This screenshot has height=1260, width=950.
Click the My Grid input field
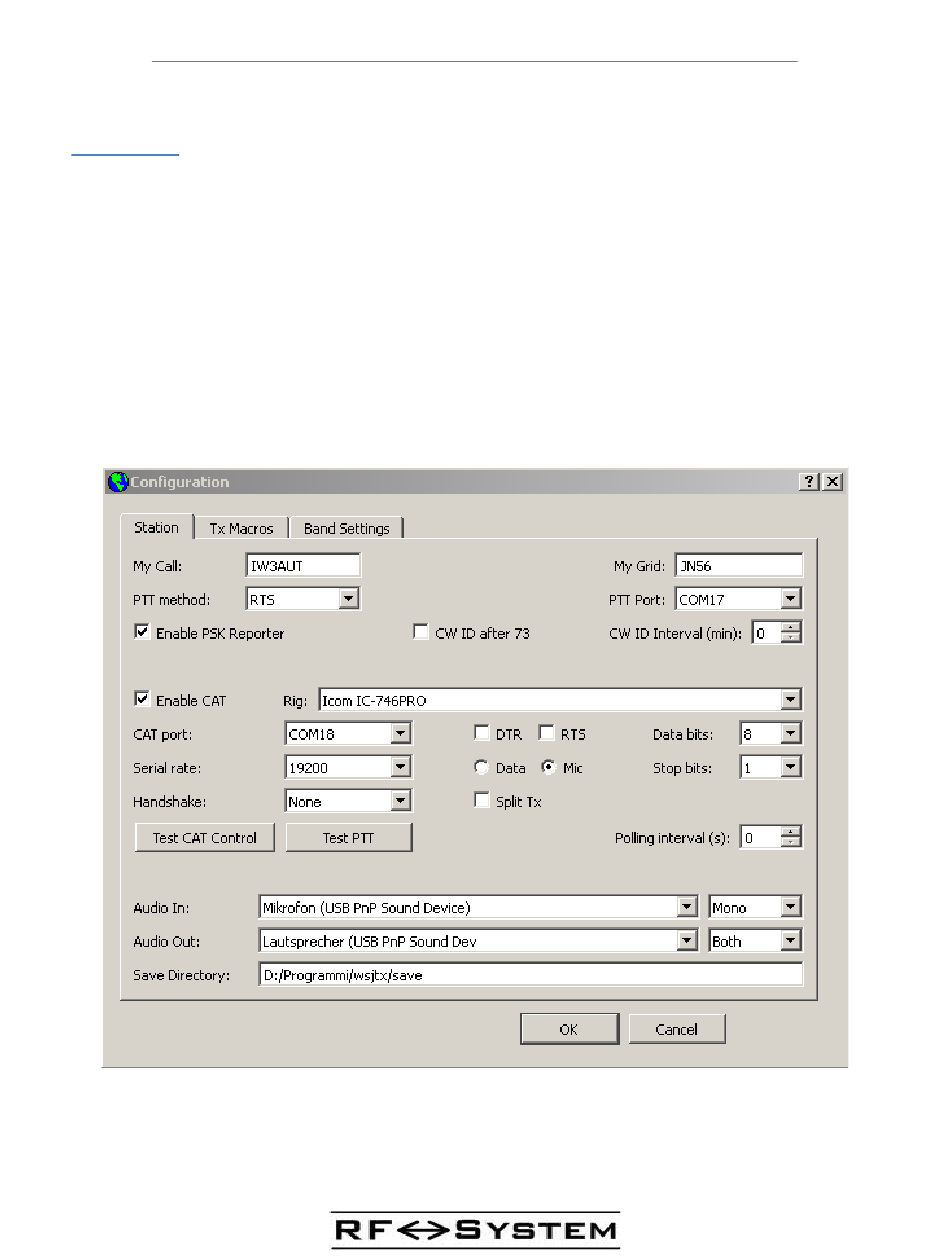coord(739,566)
